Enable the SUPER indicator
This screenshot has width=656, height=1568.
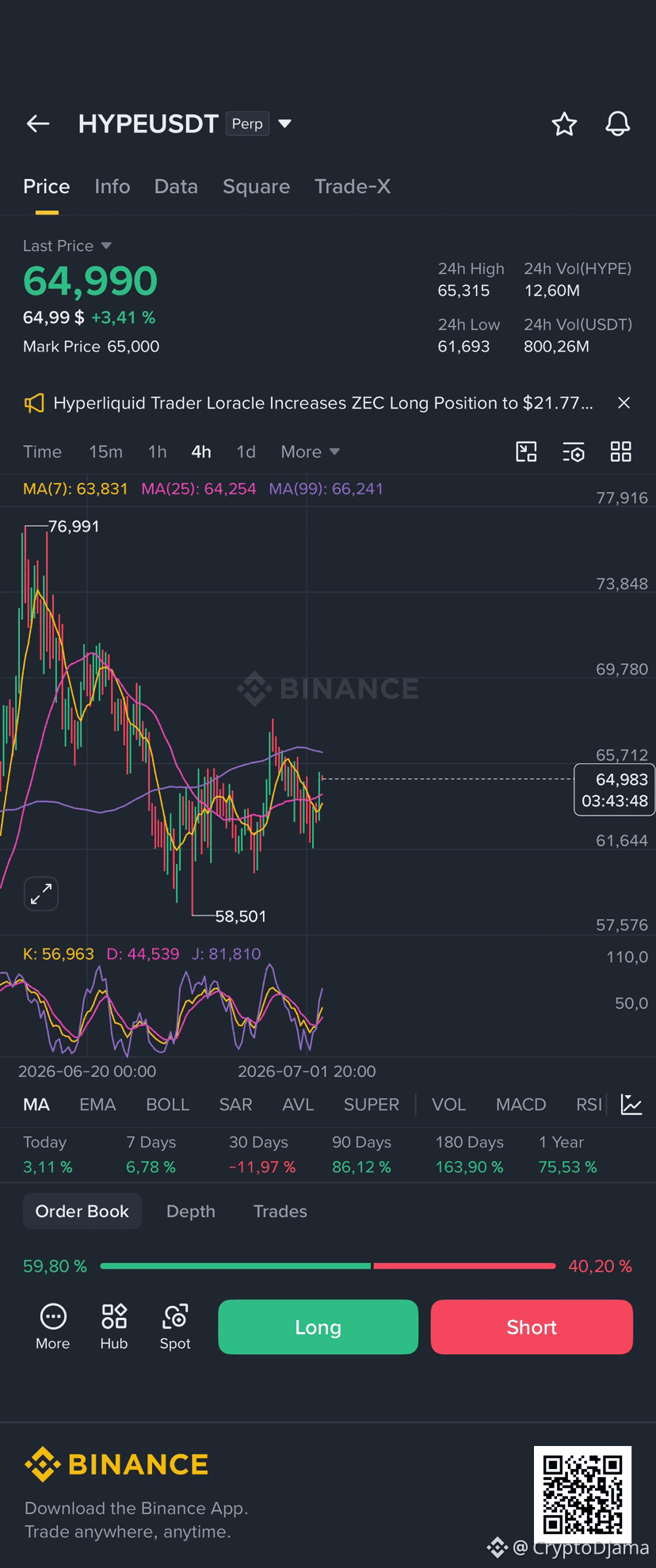tap(371, 1104)
